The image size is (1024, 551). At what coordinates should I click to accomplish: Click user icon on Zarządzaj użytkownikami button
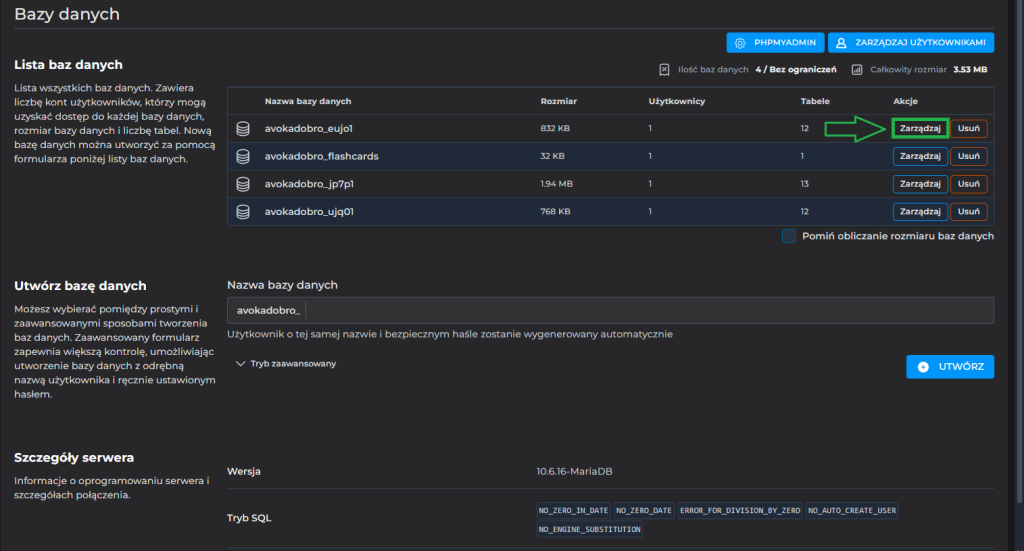[842, 43]
